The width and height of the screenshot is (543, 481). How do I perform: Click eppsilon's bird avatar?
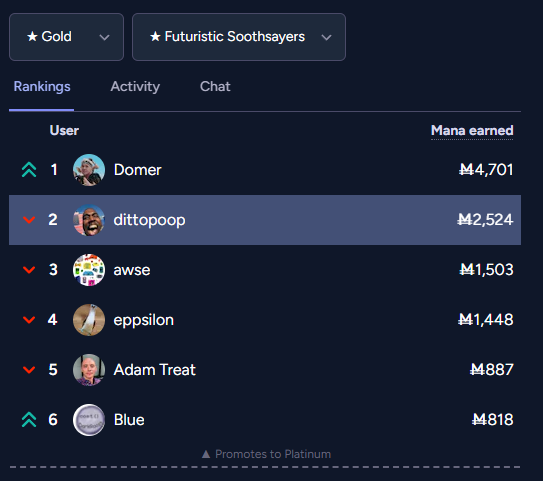89,320
